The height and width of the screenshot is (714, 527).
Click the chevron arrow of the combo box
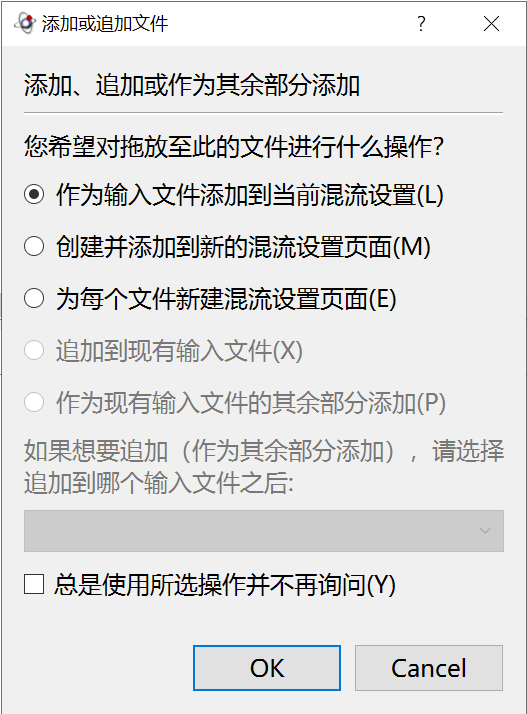(x=485, y=531)
